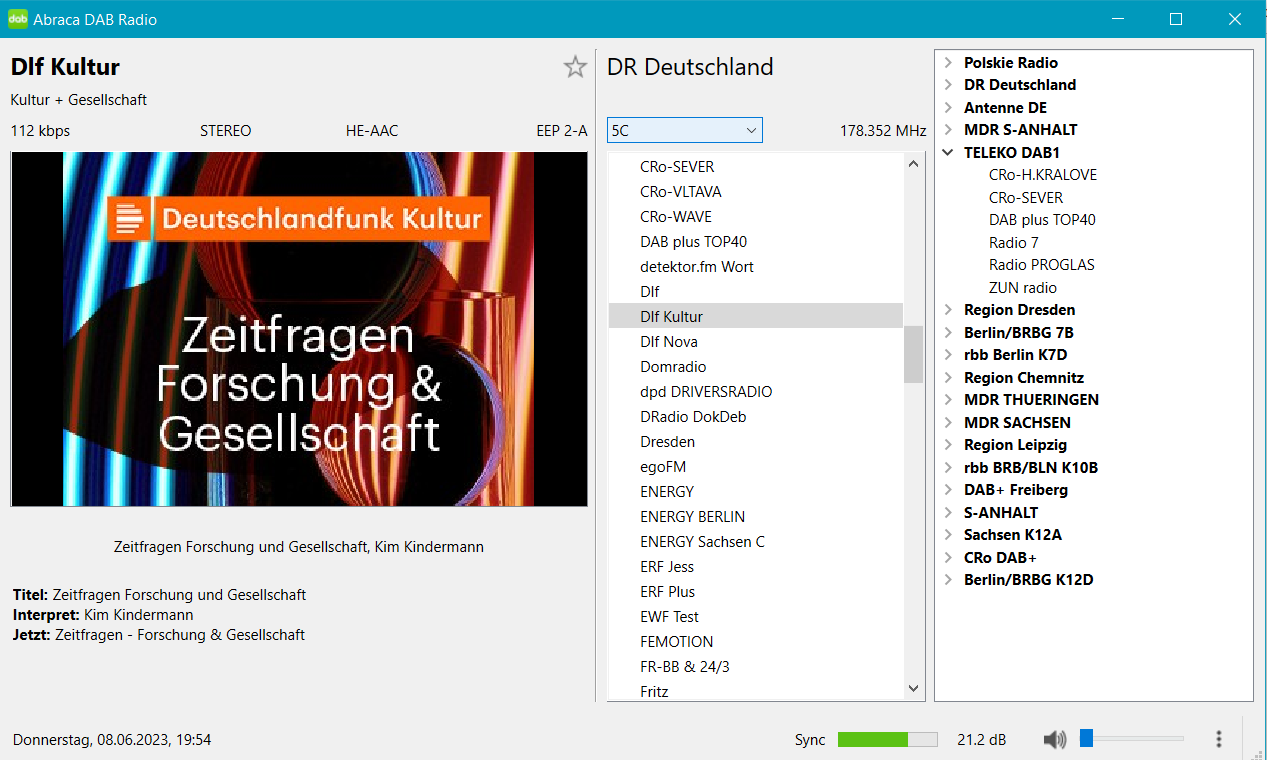Collapse the TELEKO DAB1 ensemble

point(948,153)
